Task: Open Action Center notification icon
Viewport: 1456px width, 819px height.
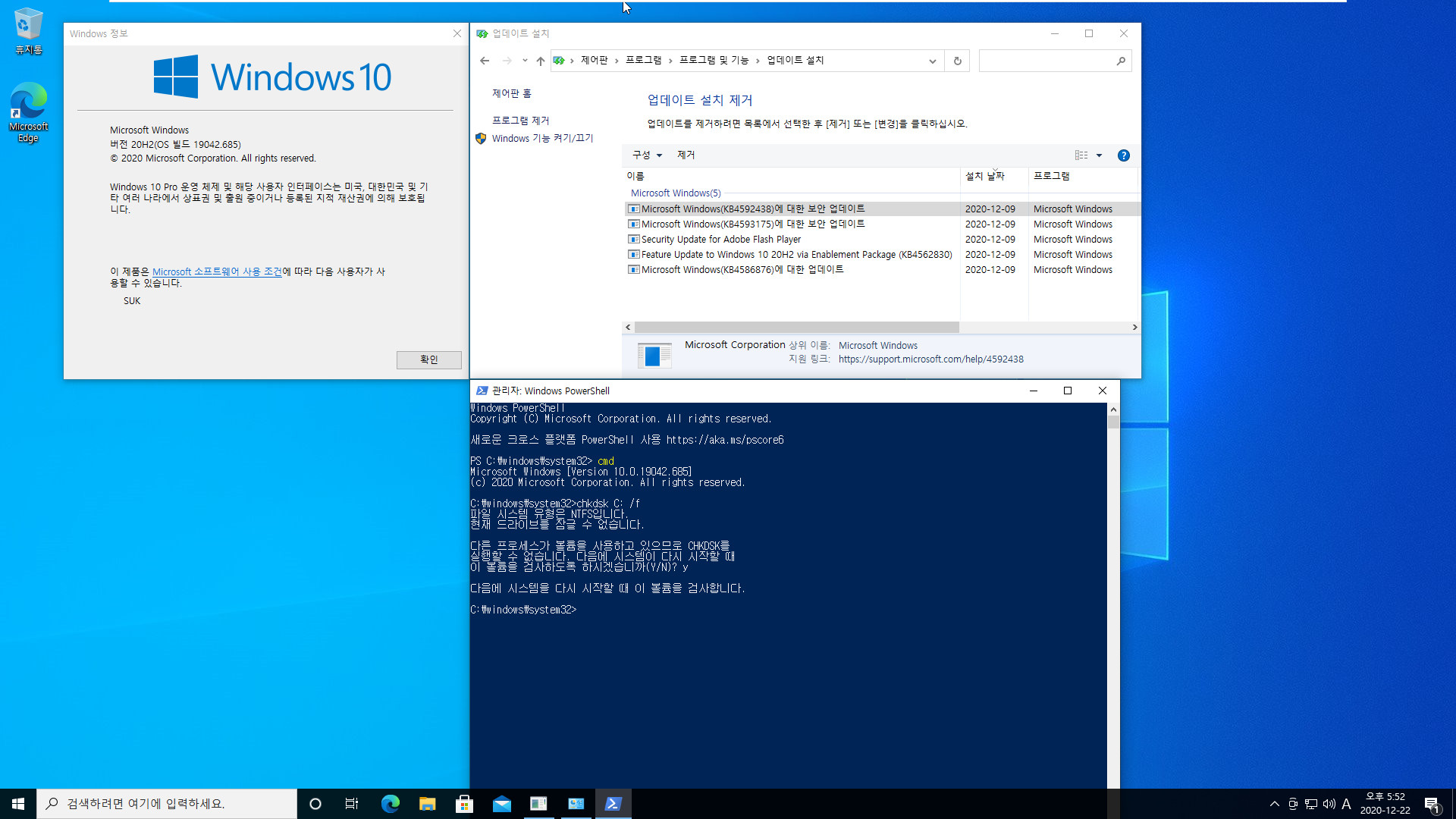Action: click(x=1432, y=805)
